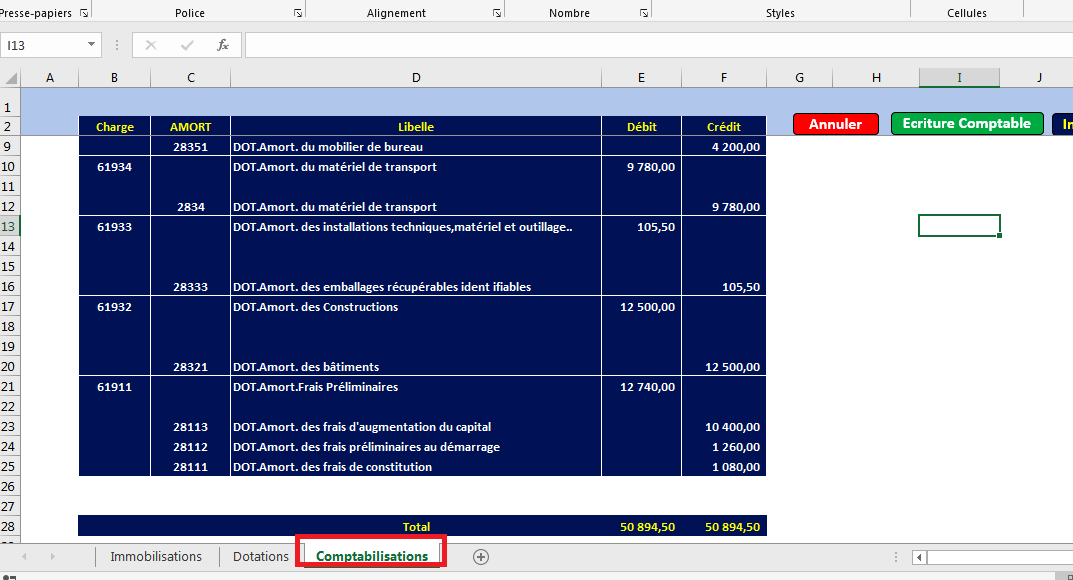Screen dimensions: 1073x580
Task: Open the Alignement group dialog launcher
Action: (x=496, y=11)
